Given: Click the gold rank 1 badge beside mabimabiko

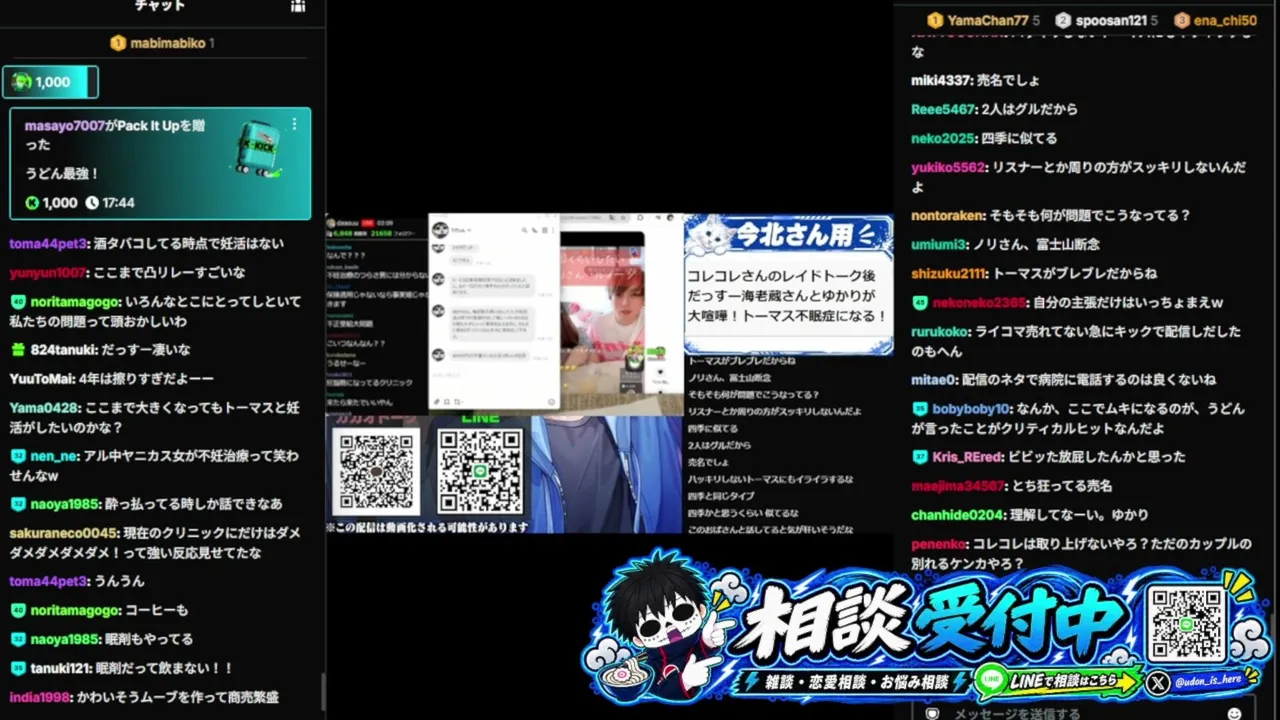Looking at the screenshot, I should tap(118, 43).
